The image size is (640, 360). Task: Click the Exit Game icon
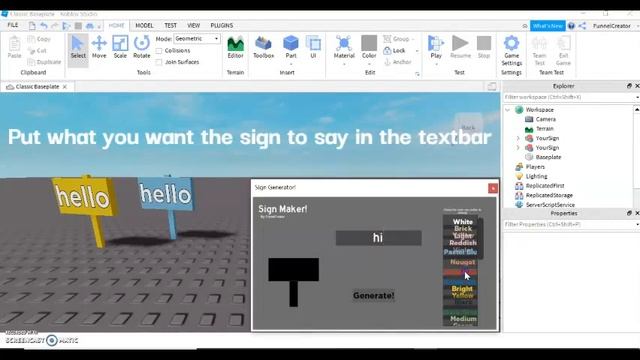click(x=563, y=51)
